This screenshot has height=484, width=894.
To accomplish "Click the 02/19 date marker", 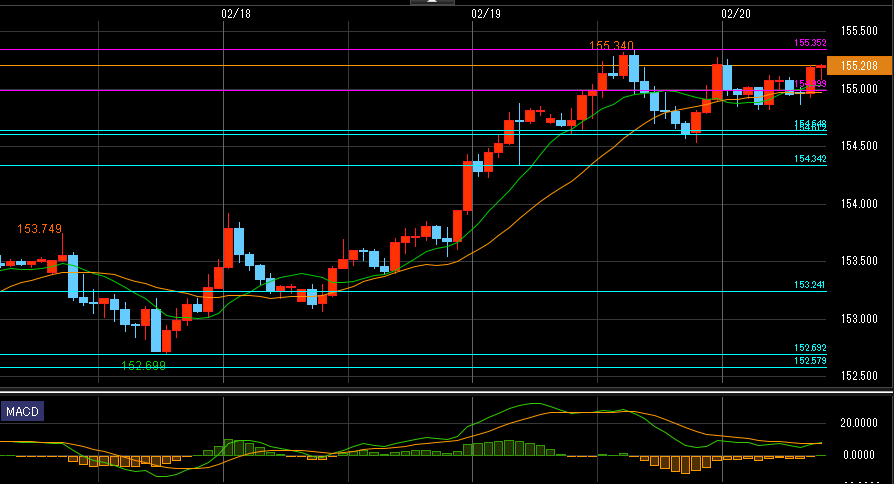I will tap(485, 13).
